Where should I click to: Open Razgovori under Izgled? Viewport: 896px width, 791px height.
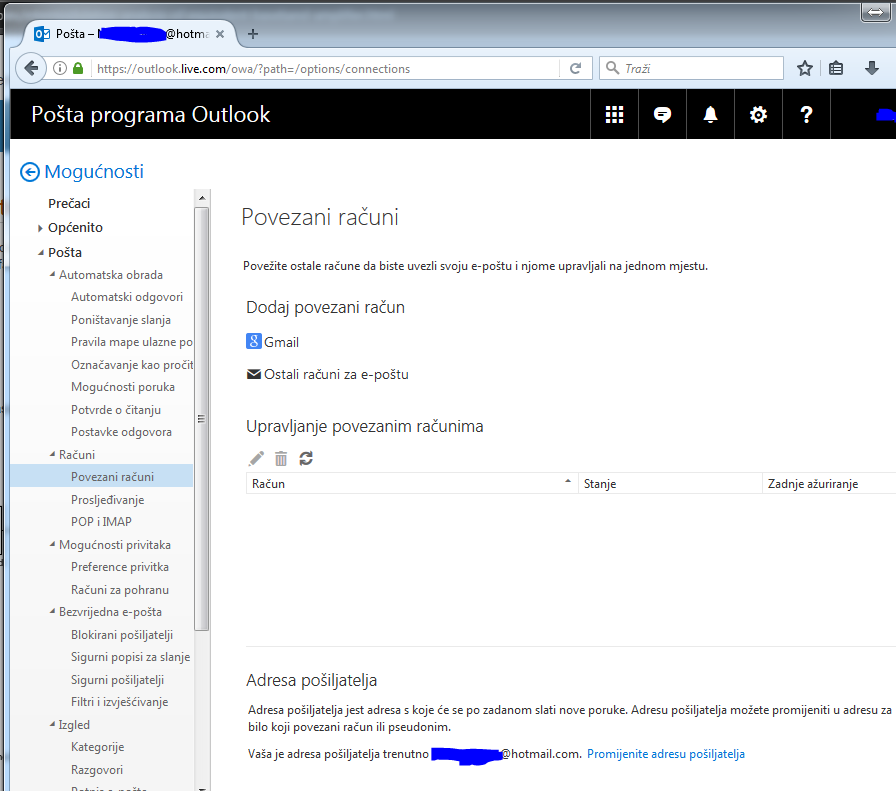pos(97,770)
